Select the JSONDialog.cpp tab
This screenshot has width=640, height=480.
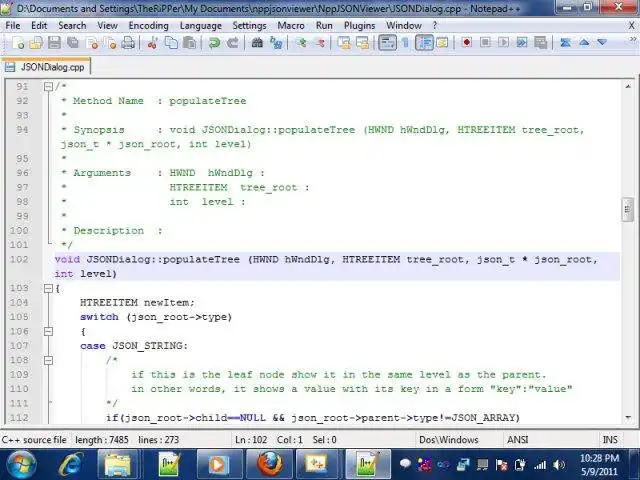click(46, 67)
